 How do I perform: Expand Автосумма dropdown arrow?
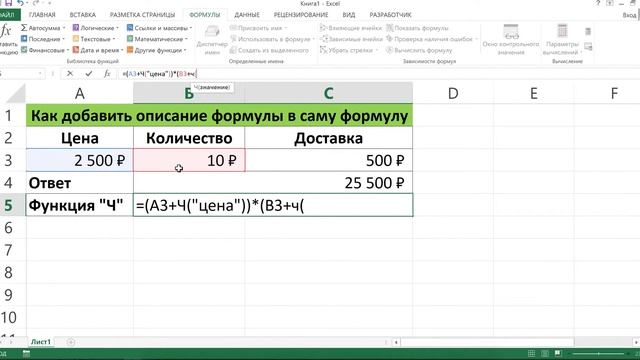(x=64, y=28)
